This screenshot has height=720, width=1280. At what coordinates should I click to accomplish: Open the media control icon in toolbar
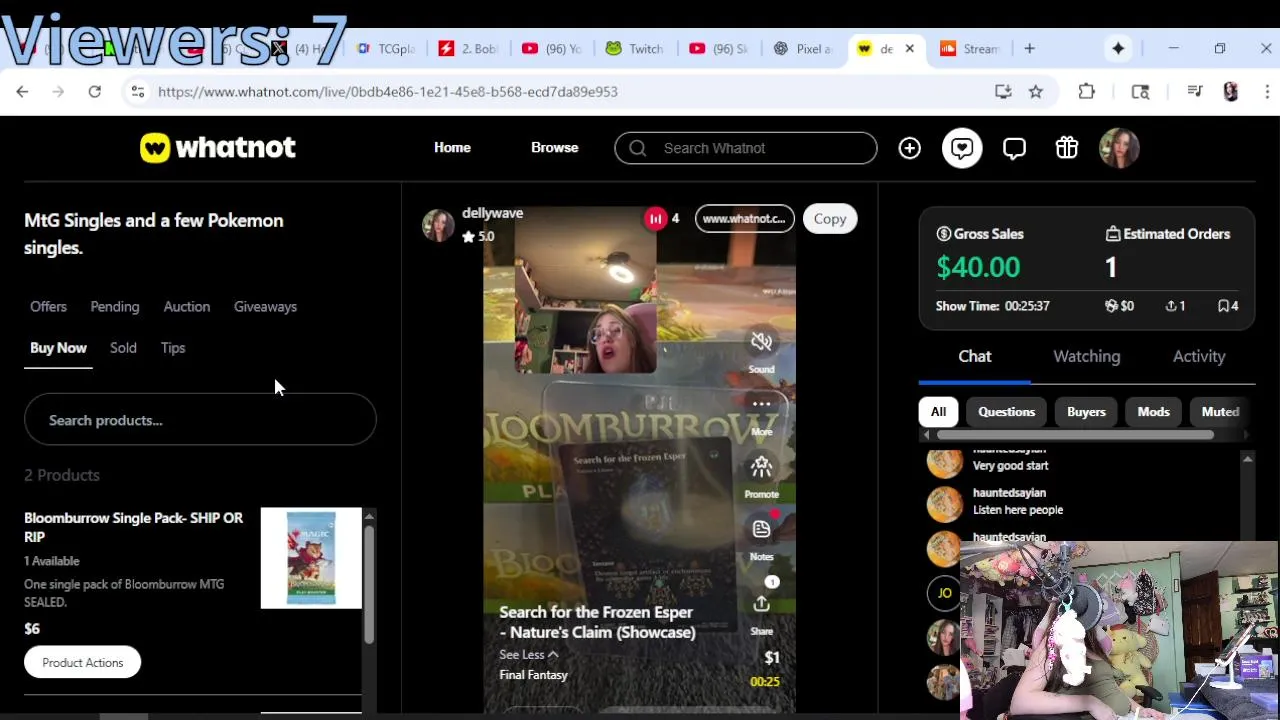(x=1194, y=92)
